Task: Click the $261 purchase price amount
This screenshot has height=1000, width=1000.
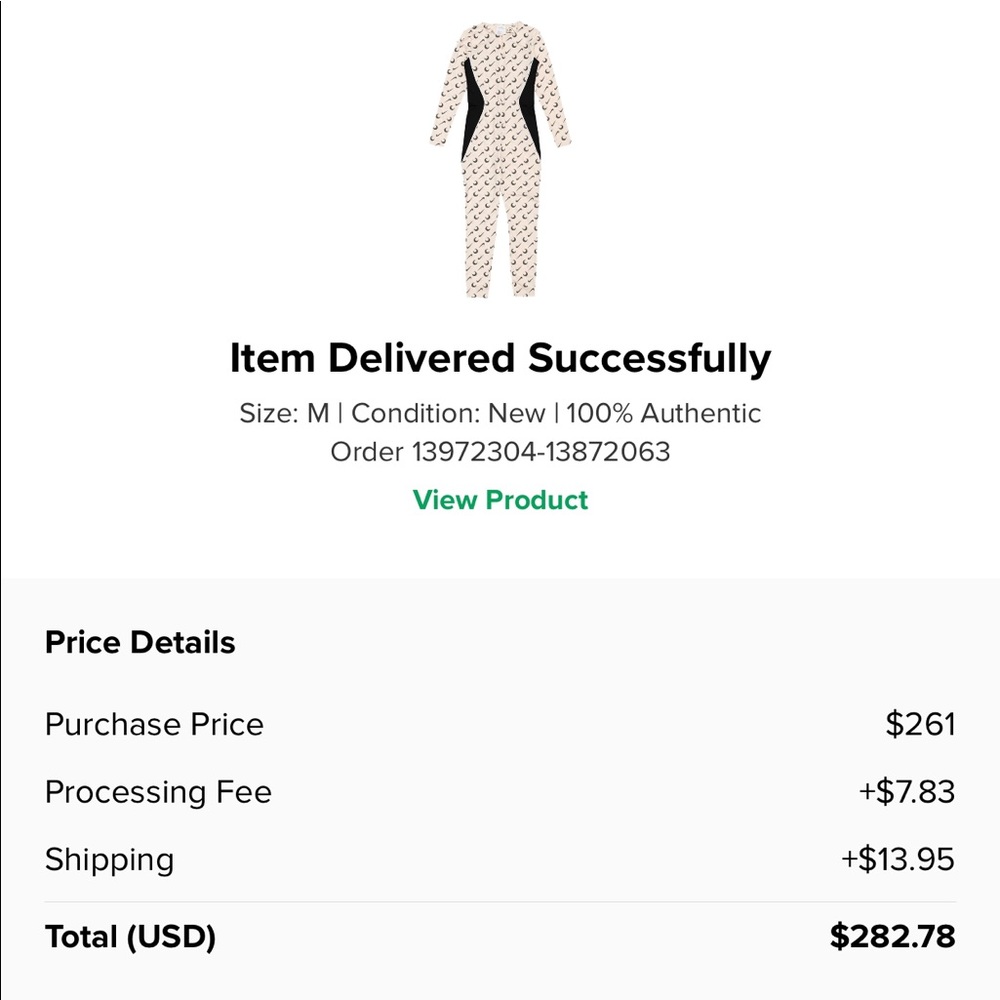Action: coord(920,724)
